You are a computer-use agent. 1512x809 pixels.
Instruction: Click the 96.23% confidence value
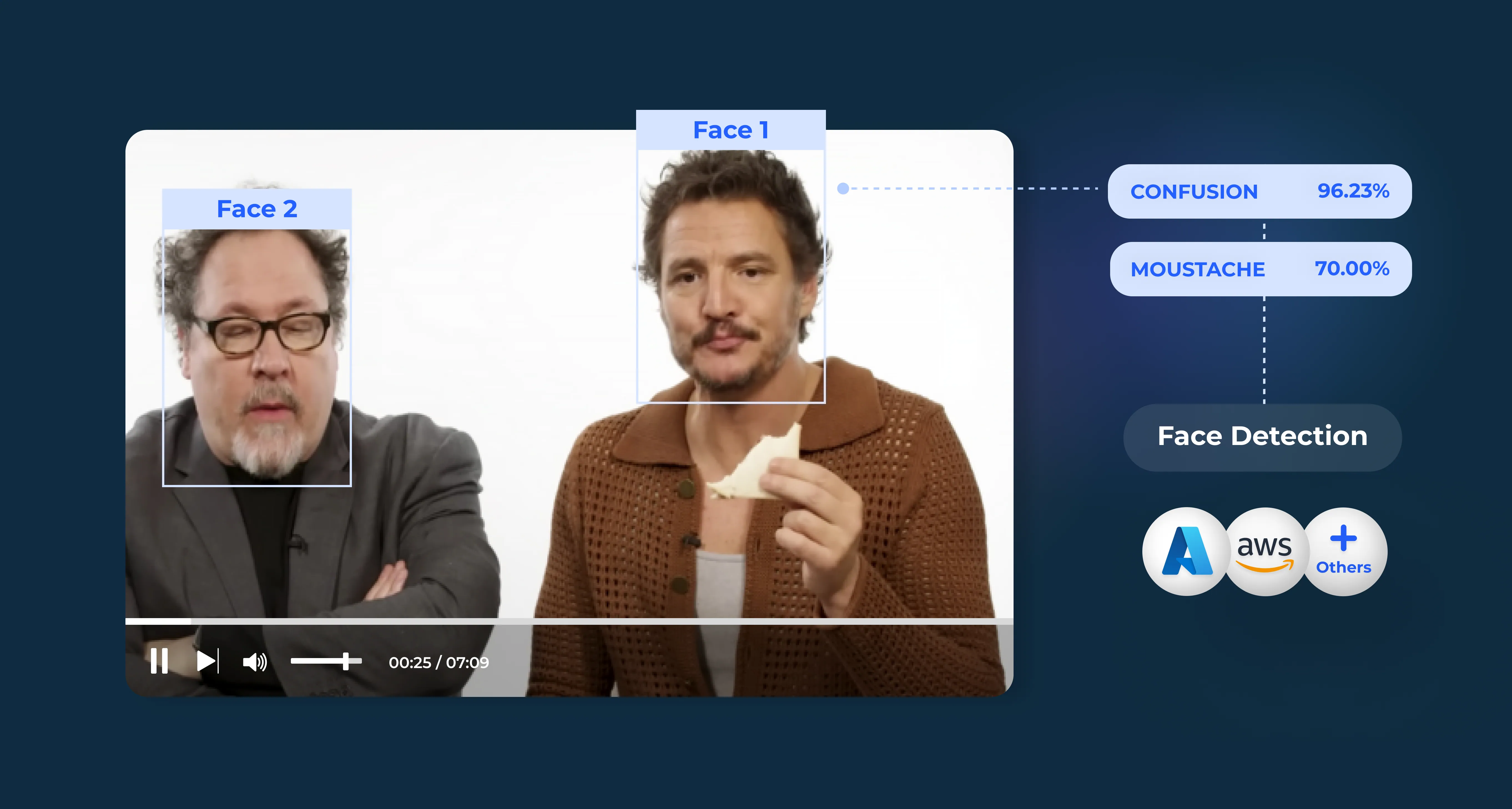coord(1353,191)
